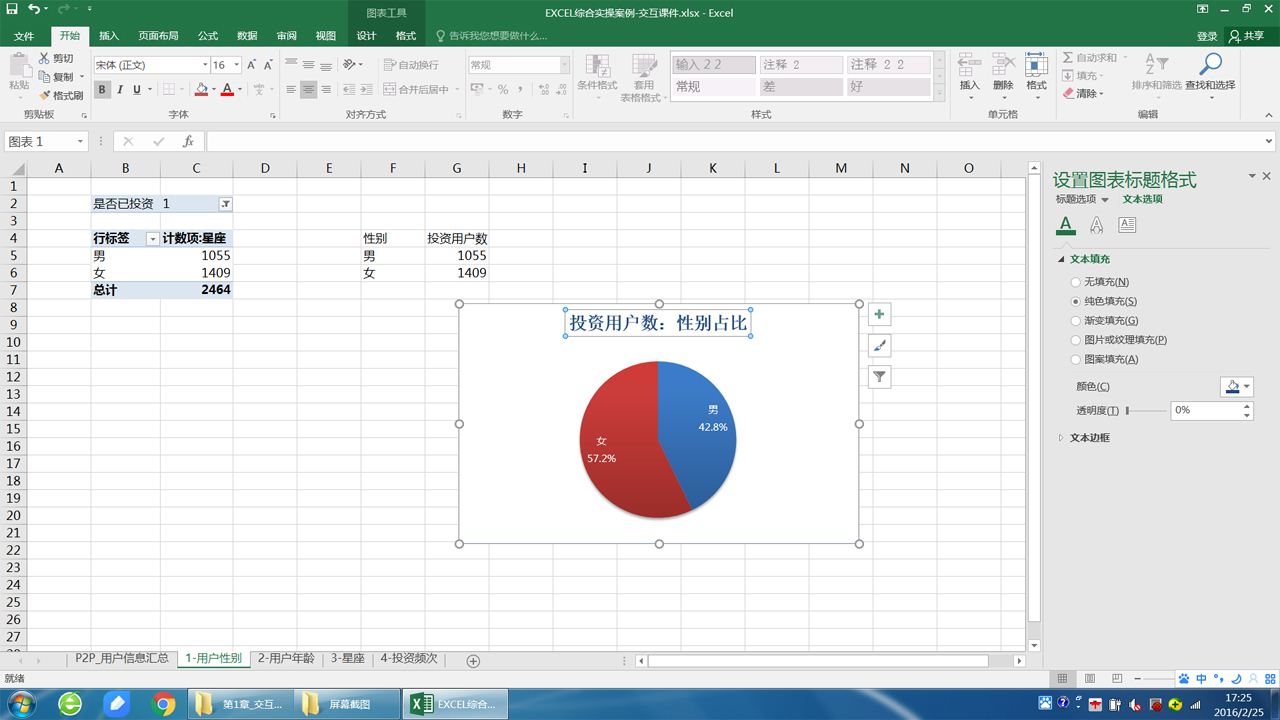Open the font name dropdown 宋体 (正文)

[204, 65]
